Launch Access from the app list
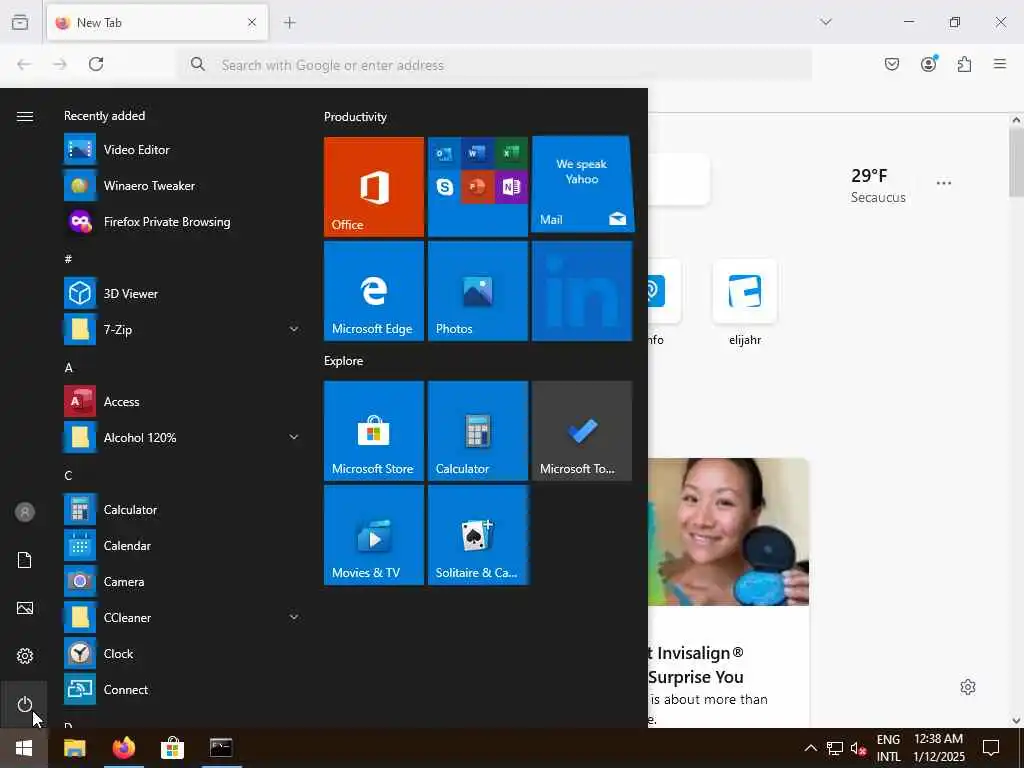1024x768 pixels. [182, 402]
